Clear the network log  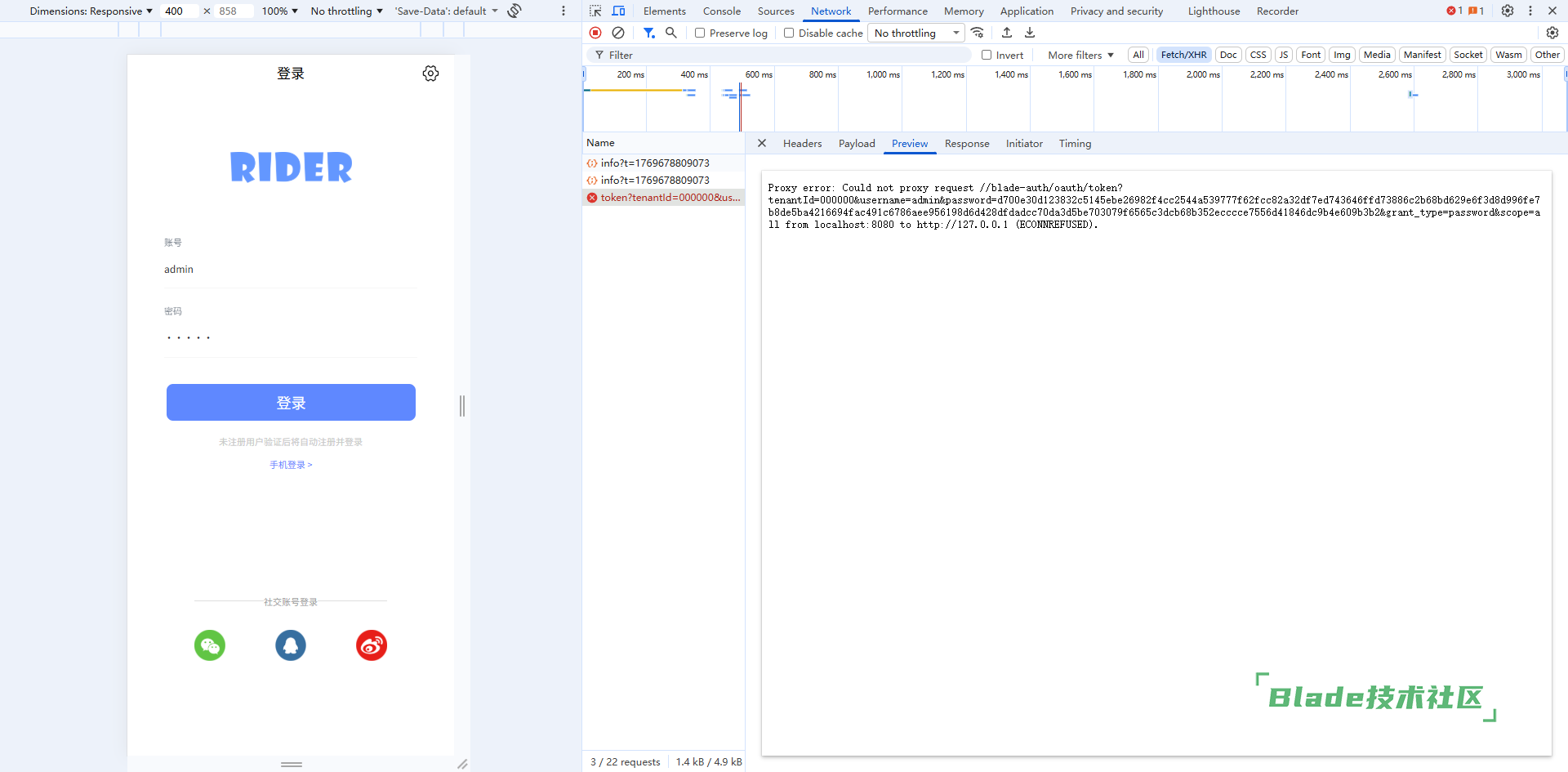click(x=618, y=33)
